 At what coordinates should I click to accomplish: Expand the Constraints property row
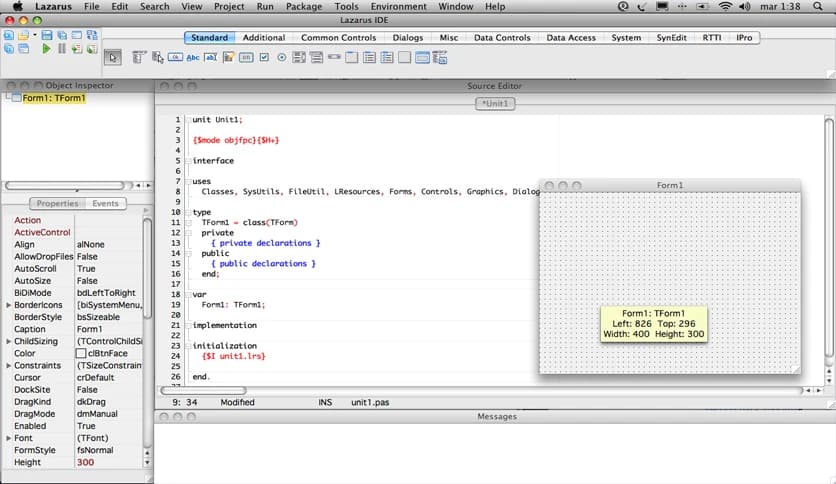[9, 366]
